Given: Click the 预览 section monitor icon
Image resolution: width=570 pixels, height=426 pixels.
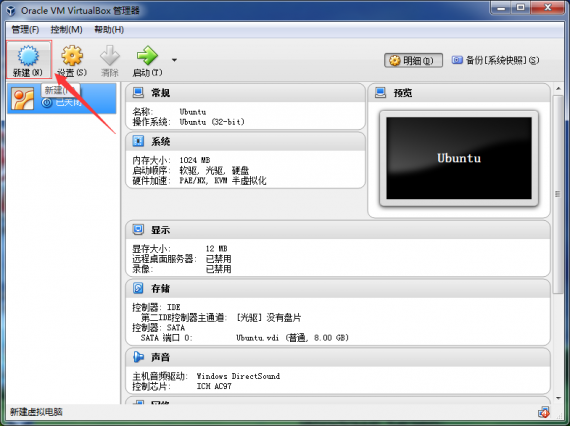Looking at the screenshot, I should tap(380, 93).
